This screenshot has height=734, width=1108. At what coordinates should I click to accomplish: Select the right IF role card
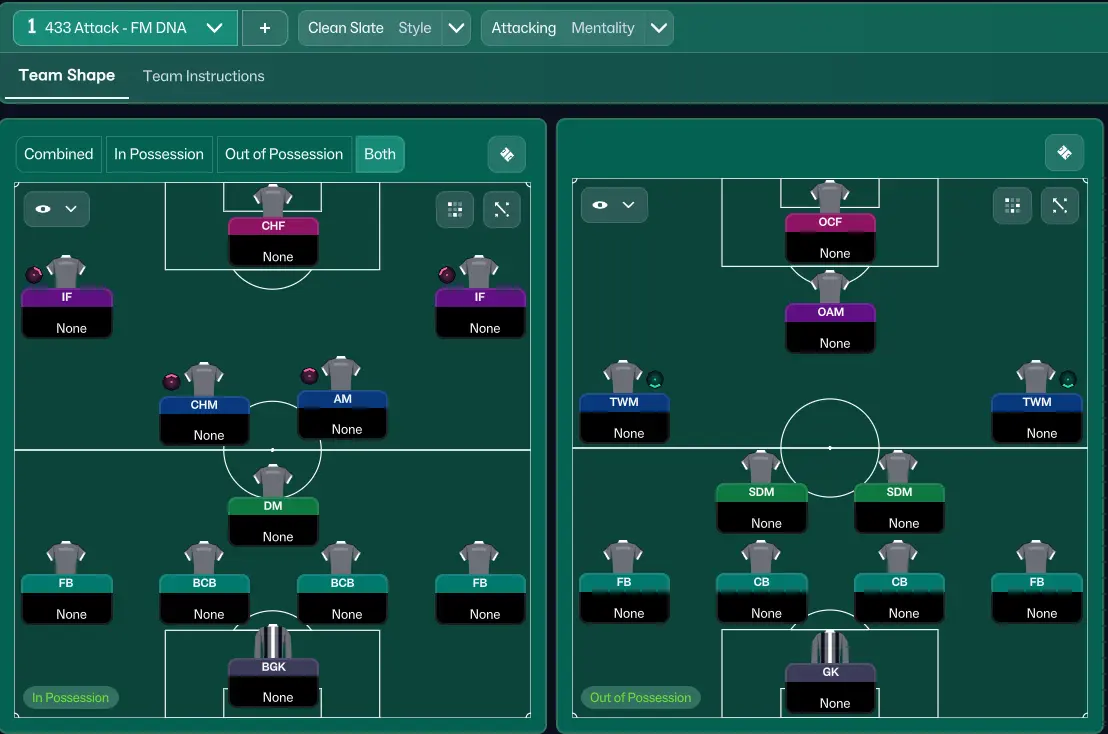[481, 313]
